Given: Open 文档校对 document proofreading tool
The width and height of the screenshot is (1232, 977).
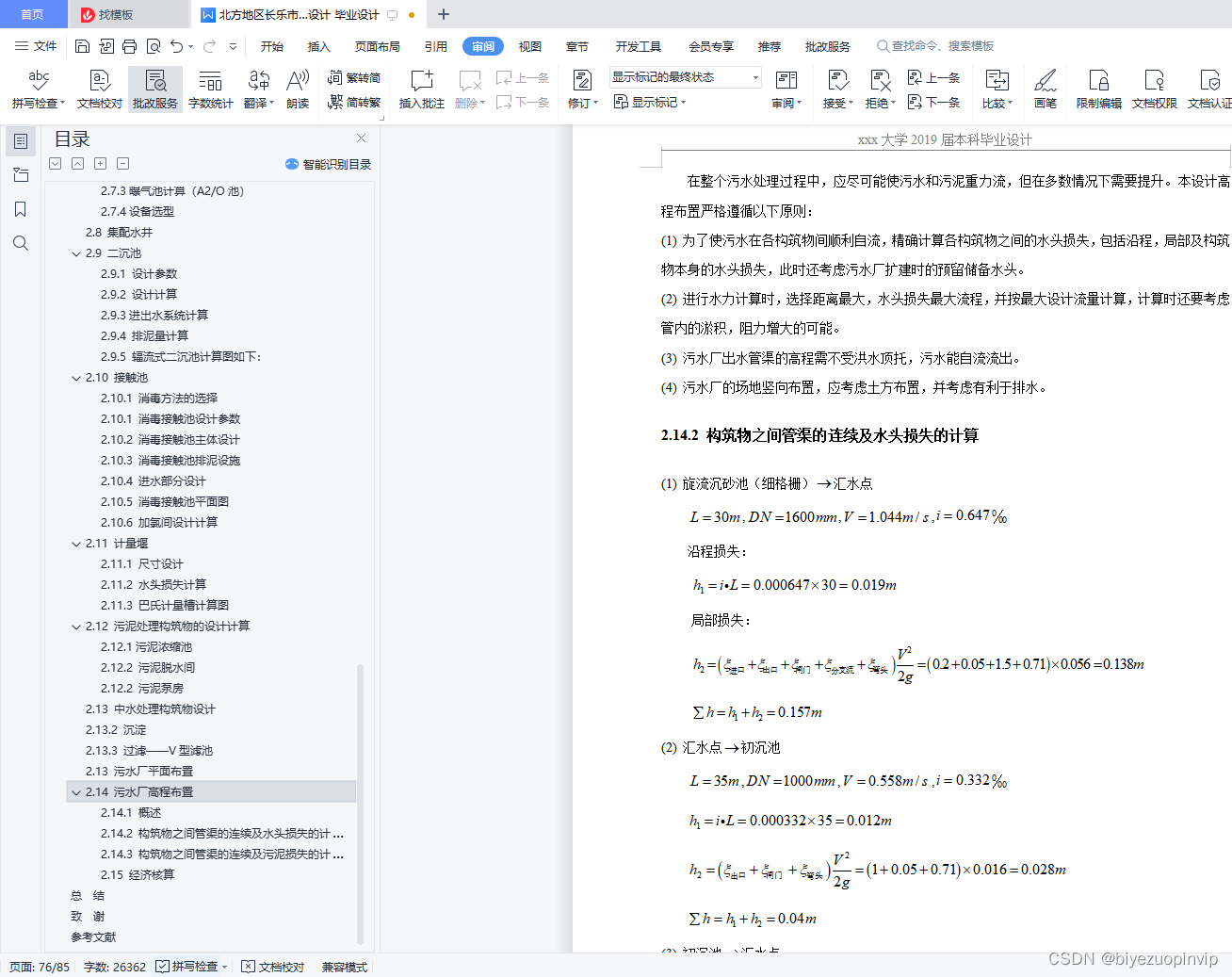Looking at the screenshot, I should point(100,90).
